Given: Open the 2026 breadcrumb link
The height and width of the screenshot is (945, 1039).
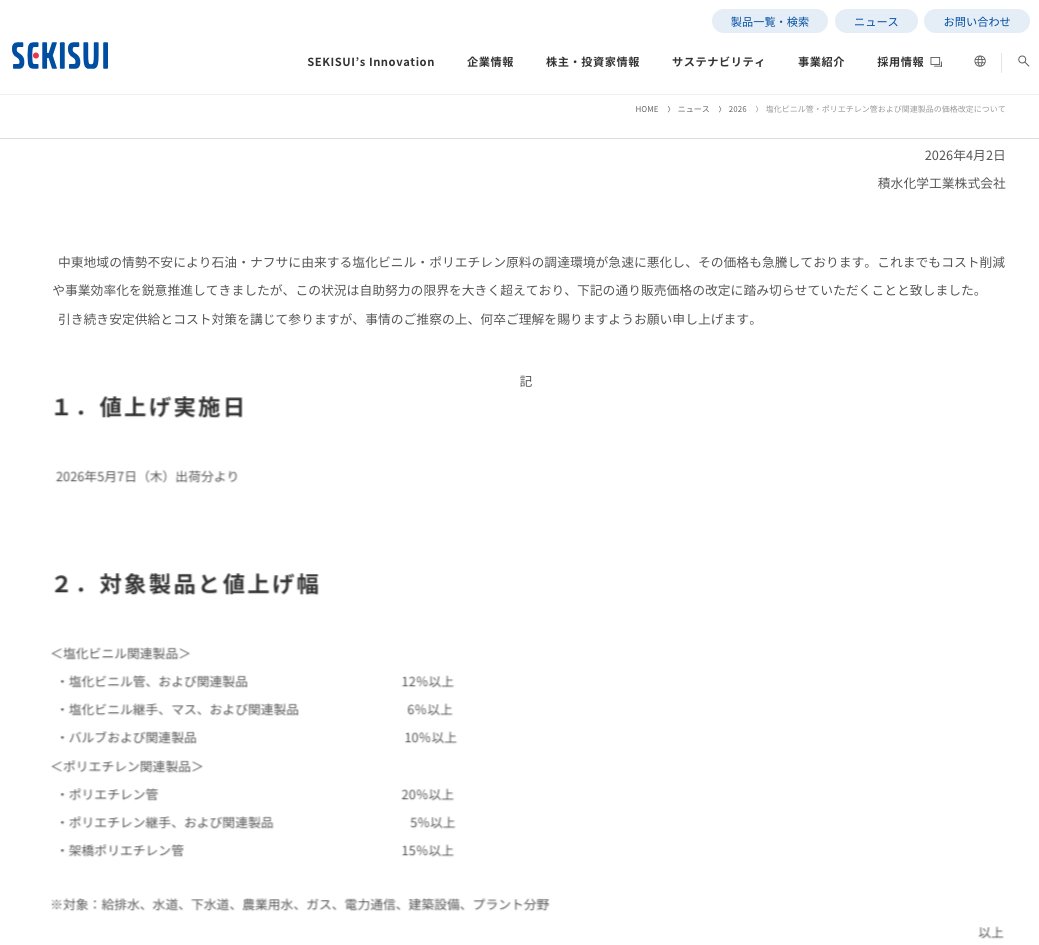Looking at the screenshot, I should click(x=738, y=109).
